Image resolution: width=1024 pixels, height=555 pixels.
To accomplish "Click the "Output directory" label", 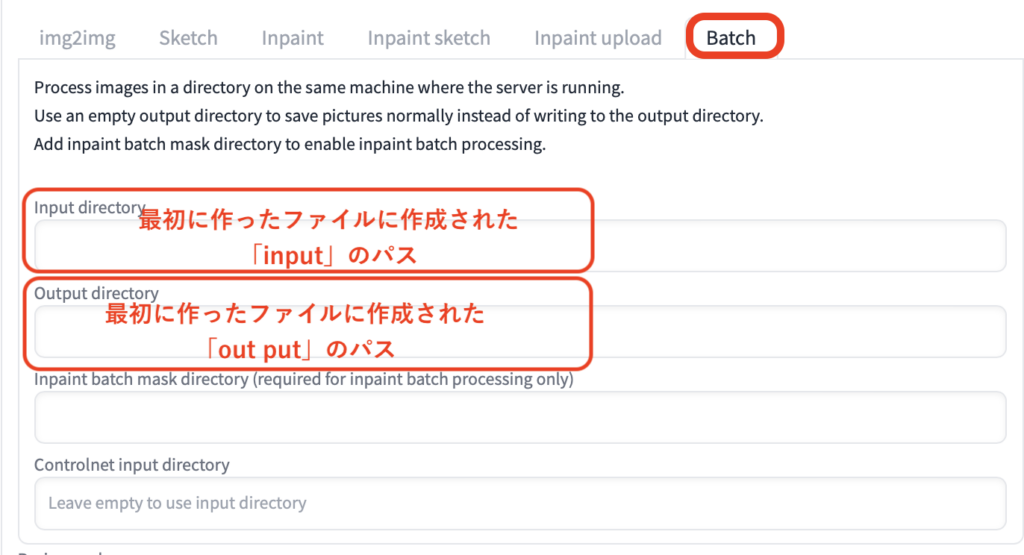I will coord(96,293).
